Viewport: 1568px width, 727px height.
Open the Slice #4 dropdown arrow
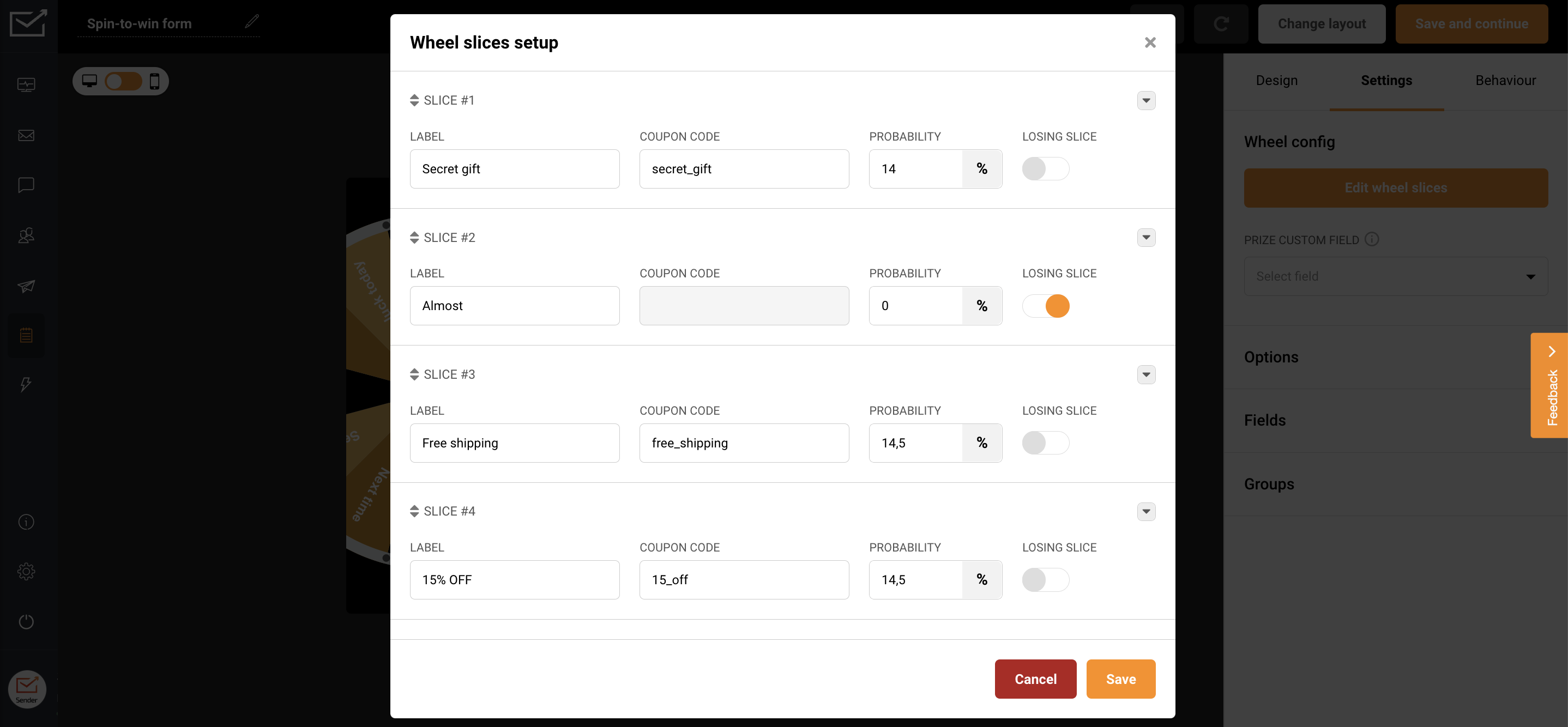pyautogui.click(x=1146, y=512)
